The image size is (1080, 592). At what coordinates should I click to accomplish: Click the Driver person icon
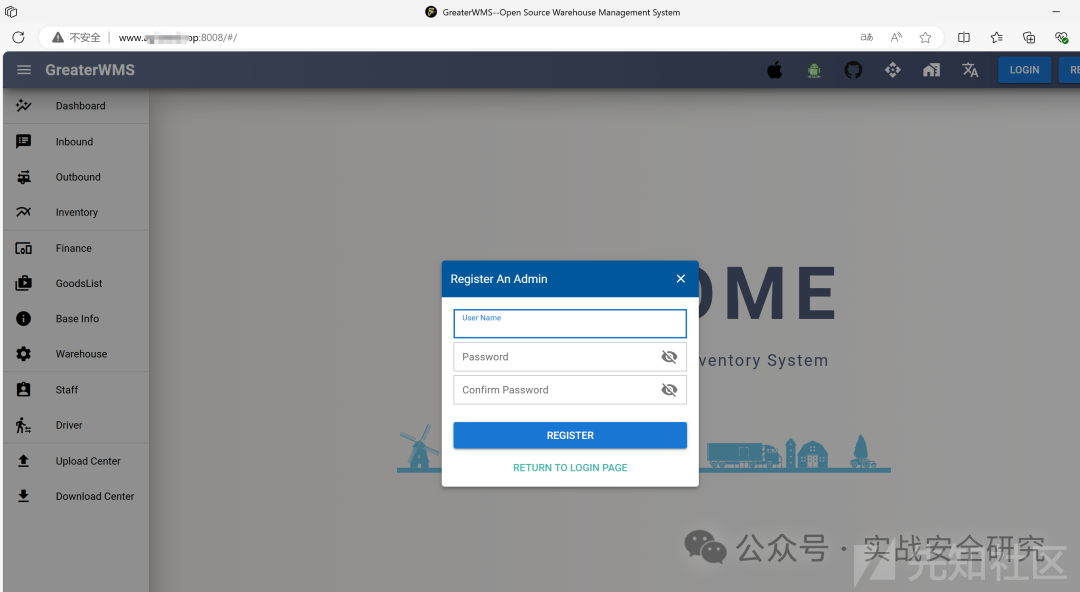click(23, 425)
